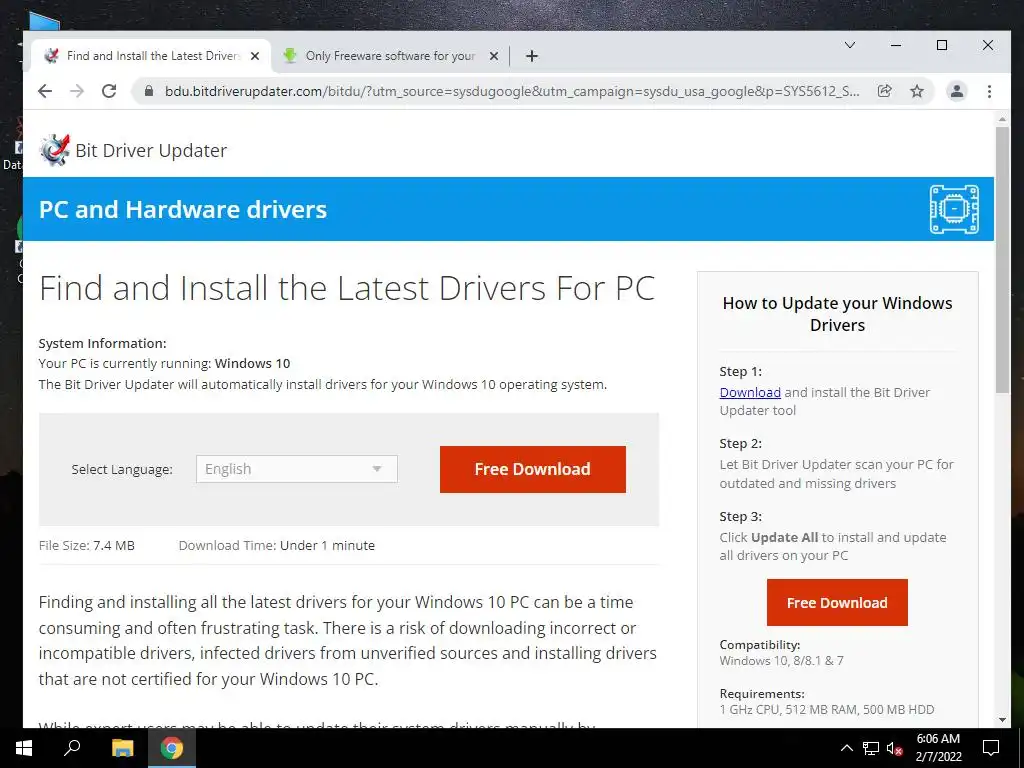Close the 'Only Freeware software' tab
The image size is (1024, 768).
pyautogui.click(x=494, y=56)
